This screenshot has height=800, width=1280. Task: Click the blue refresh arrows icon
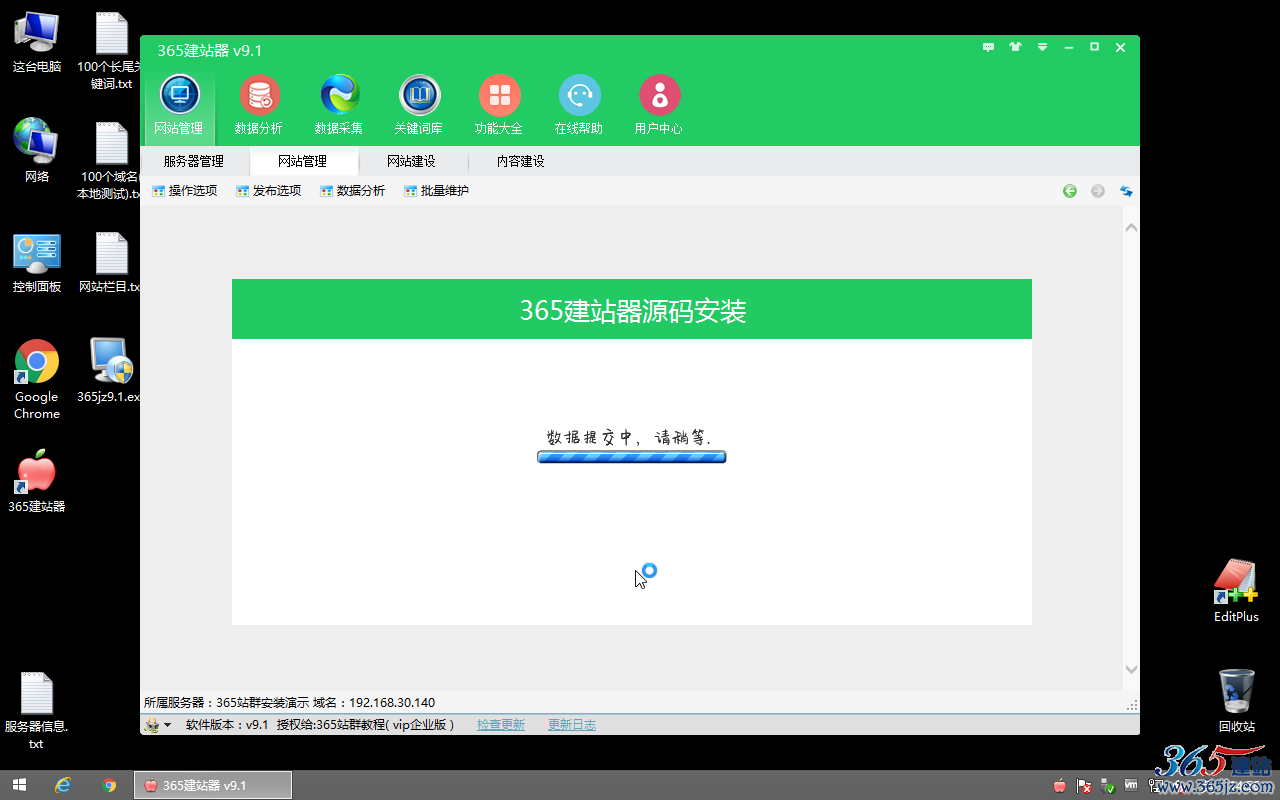[x=1126, y=191]
